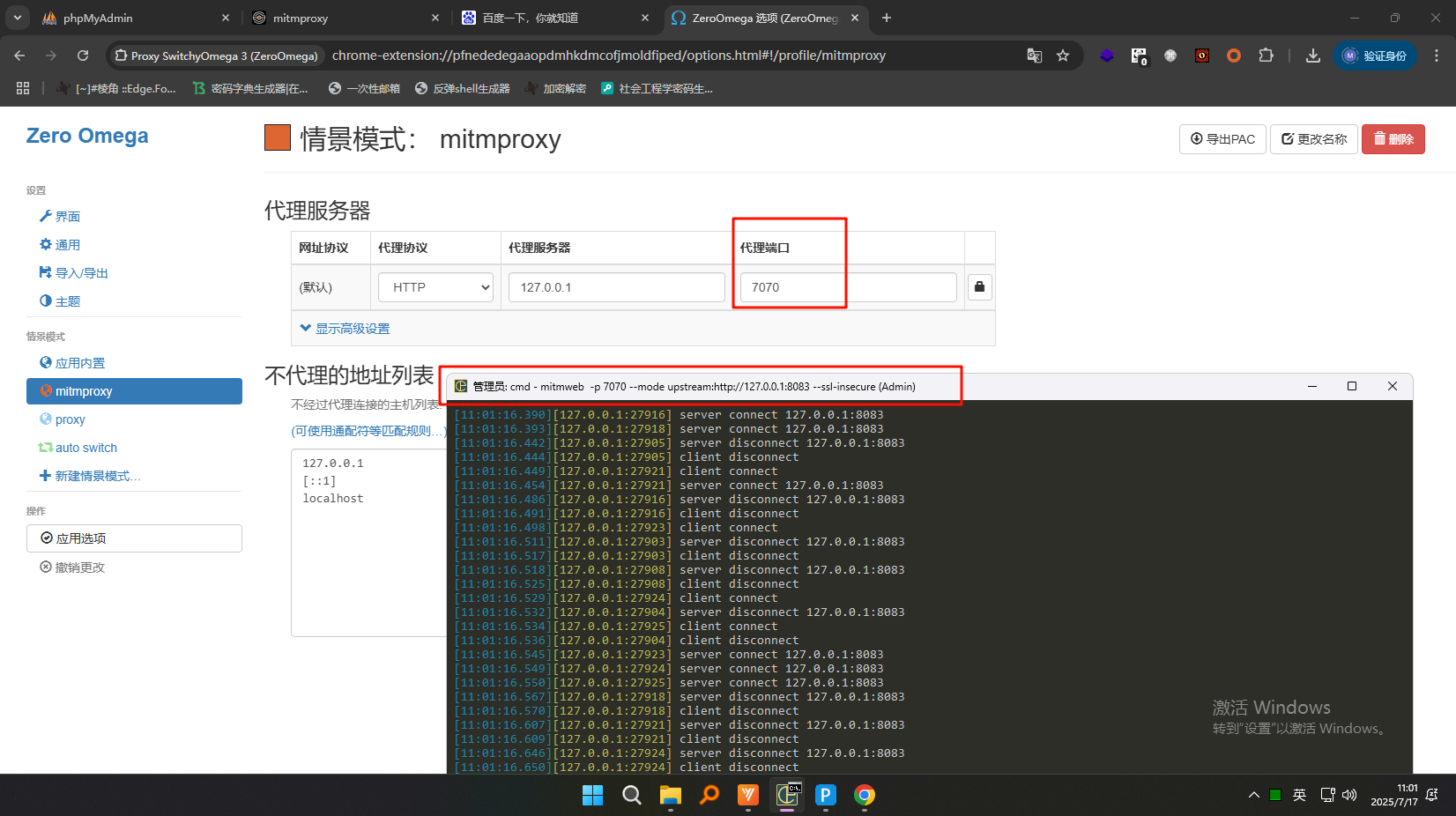Click the Zero Omega title link
Viewport: 1456px width, 816px height.
87,136
